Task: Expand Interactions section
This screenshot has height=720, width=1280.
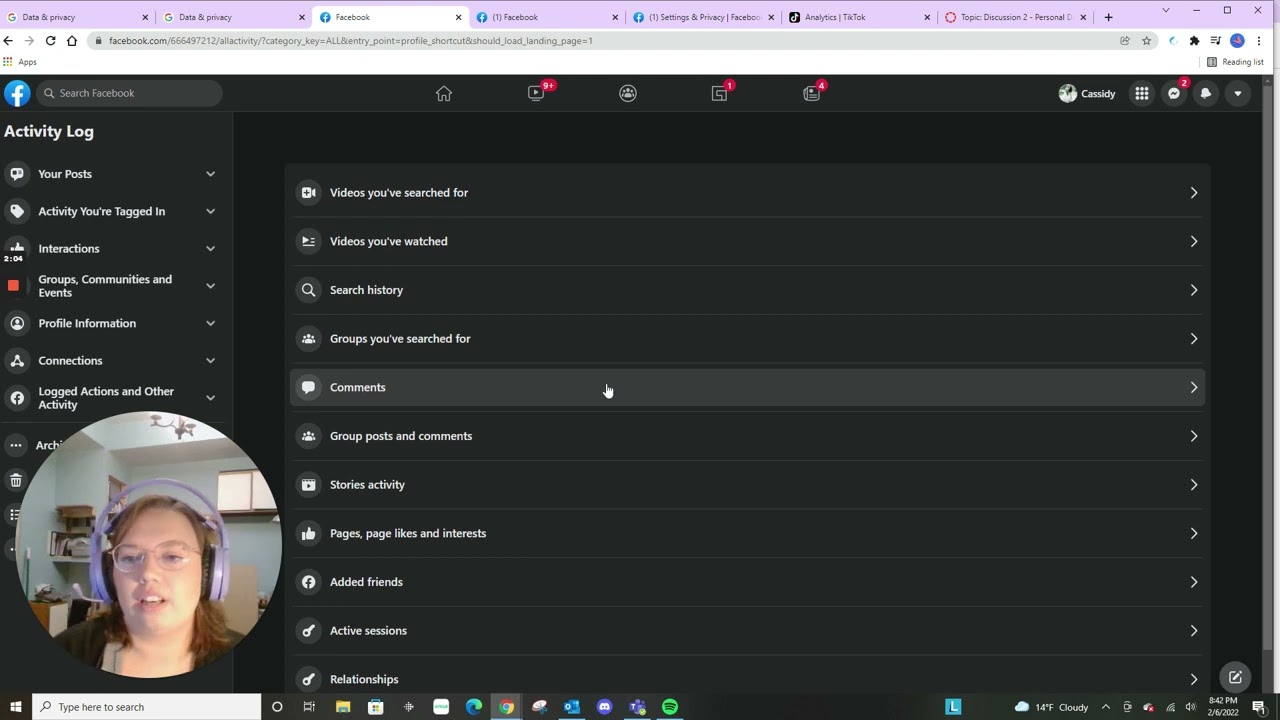Action: pyautogui.click(x=114, y=248)
